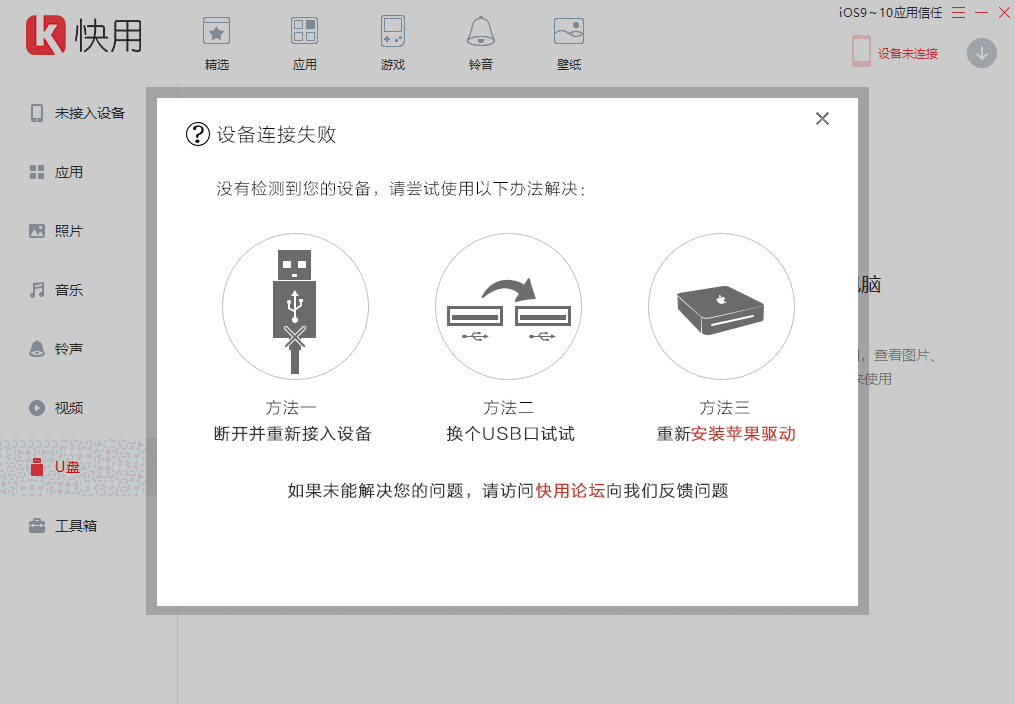Switch to the 精选 (Featured) tab

tap(216, 40)
